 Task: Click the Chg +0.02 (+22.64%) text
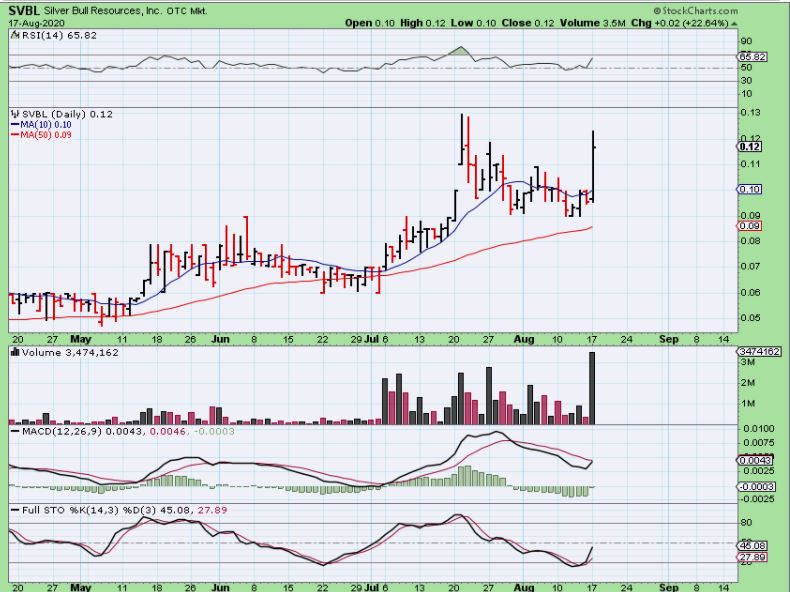pos(680,23)
